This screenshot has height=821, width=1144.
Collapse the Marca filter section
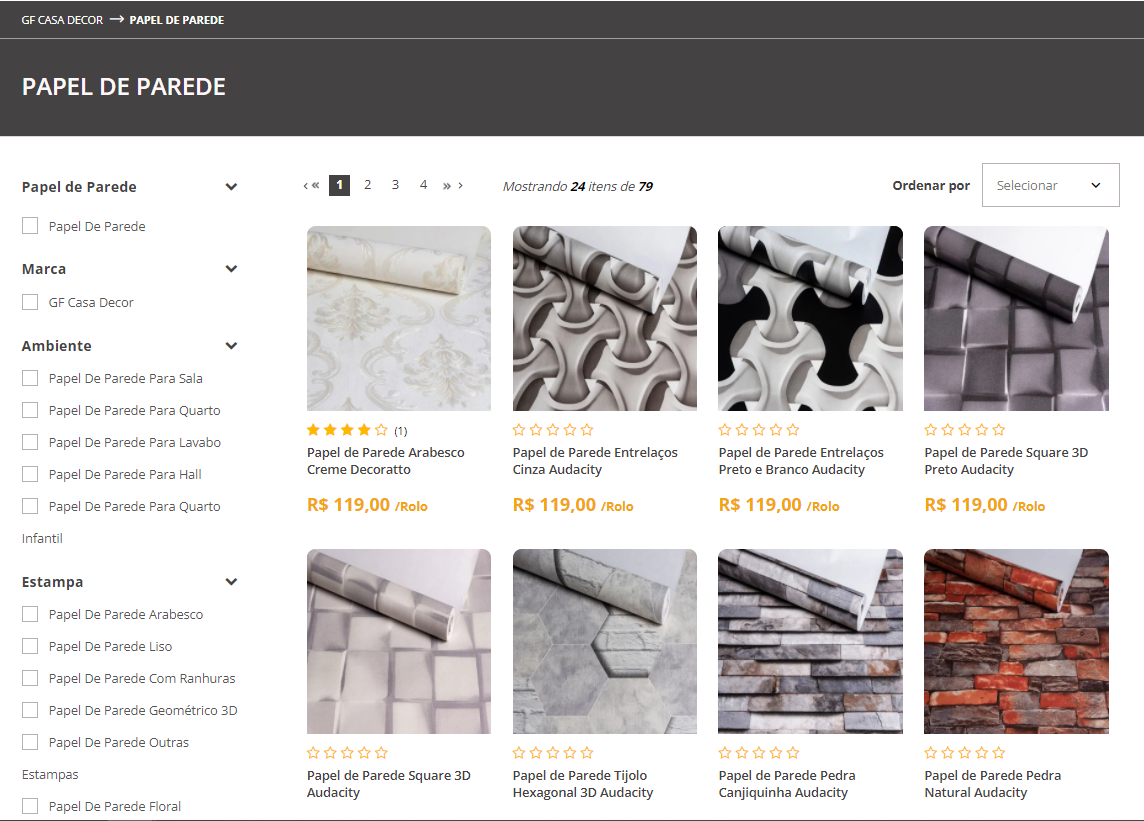tap(231, 269)
